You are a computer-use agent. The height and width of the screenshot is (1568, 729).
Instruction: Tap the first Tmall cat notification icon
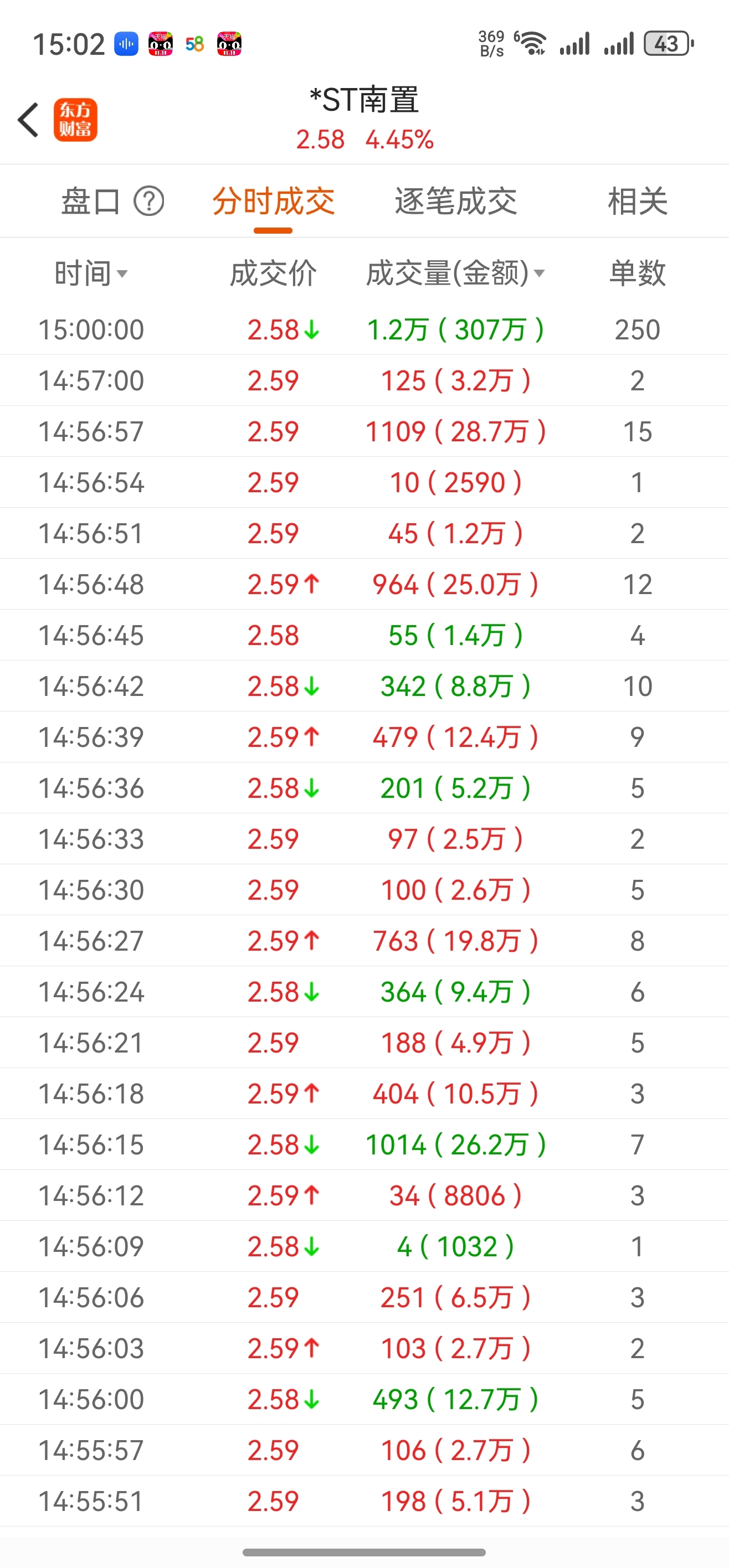coord(161,44)
